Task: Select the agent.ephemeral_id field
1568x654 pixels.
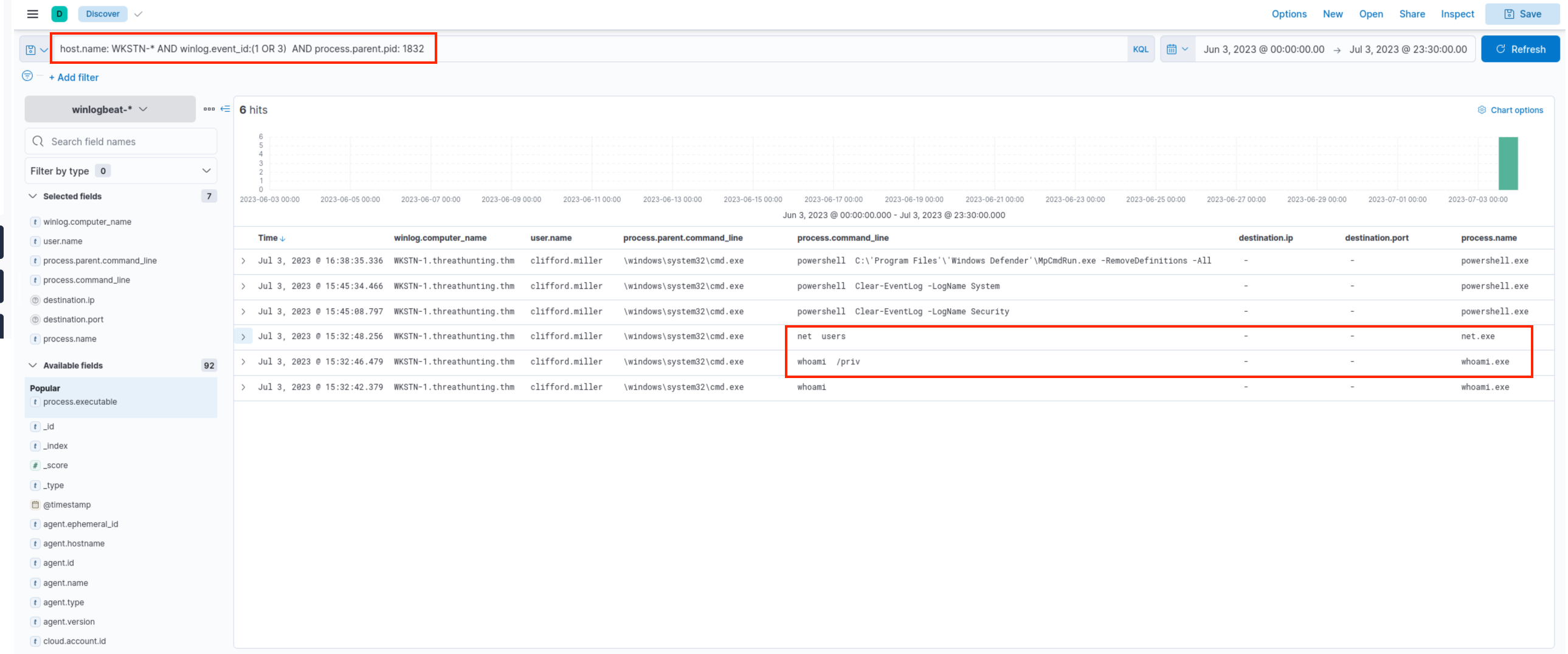Action: [x=80, y=525]
